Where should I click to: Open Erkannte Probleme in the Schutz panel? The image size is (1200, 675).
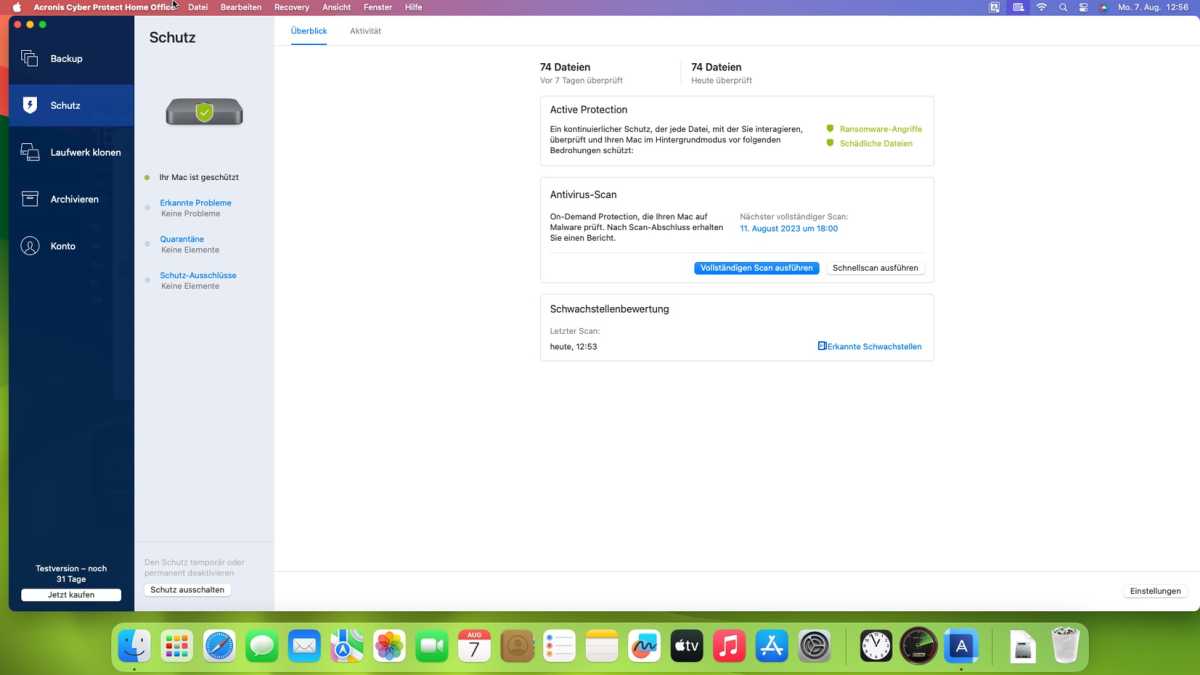pyautogui.click(x=196, y=203)
